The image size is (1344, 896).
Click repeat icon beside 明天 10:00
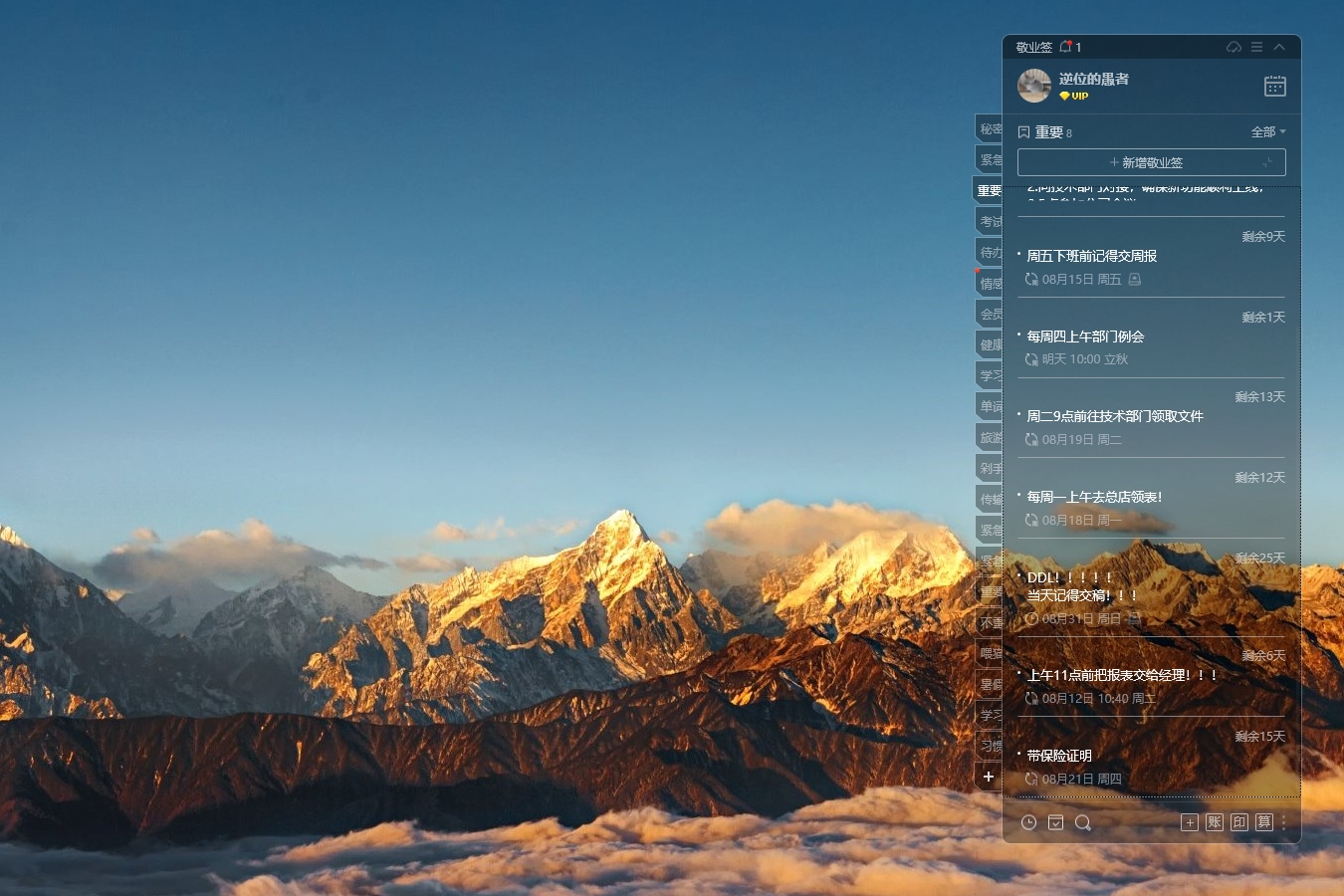tap(1031, 359)
